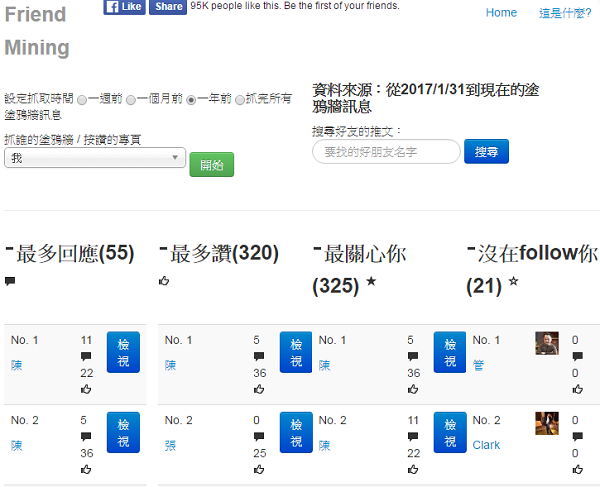Click the comment icon under 最多回應 heading
Screen dimensions: 600x487
(10, 281)
